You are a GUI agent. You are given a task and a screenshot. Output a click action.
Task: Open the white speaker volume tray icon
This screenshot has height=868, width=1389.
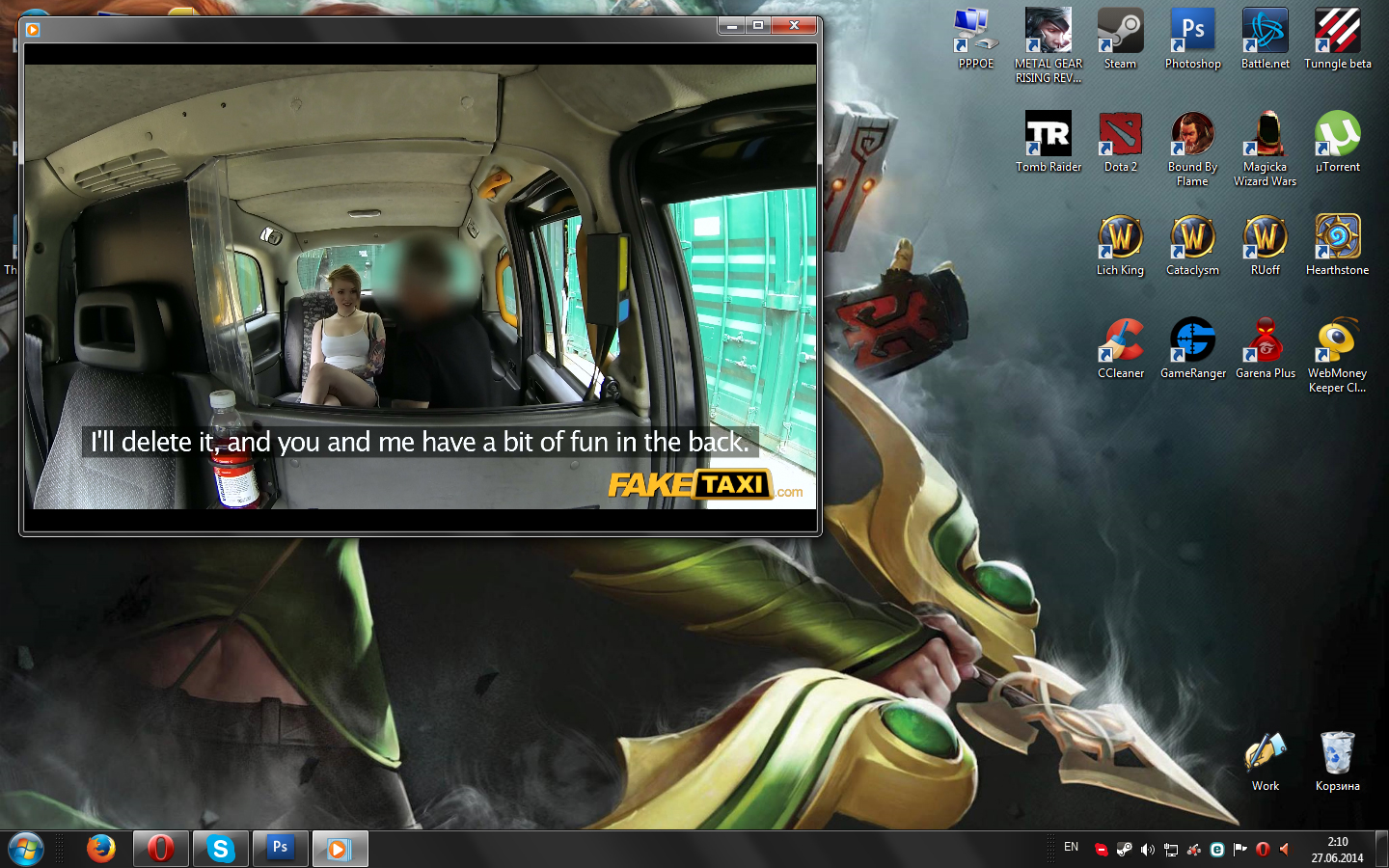click(1147, 850)
